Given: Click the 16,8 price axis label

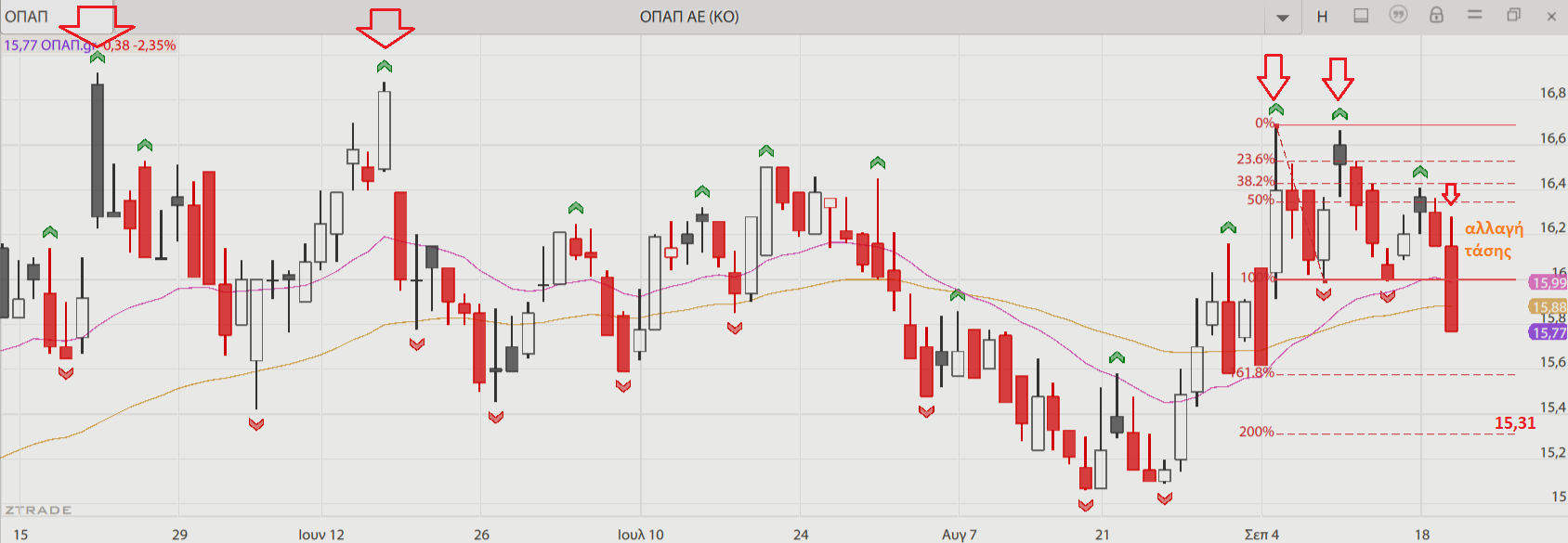Looking at the screenshot, I should tap(1553, 93).
